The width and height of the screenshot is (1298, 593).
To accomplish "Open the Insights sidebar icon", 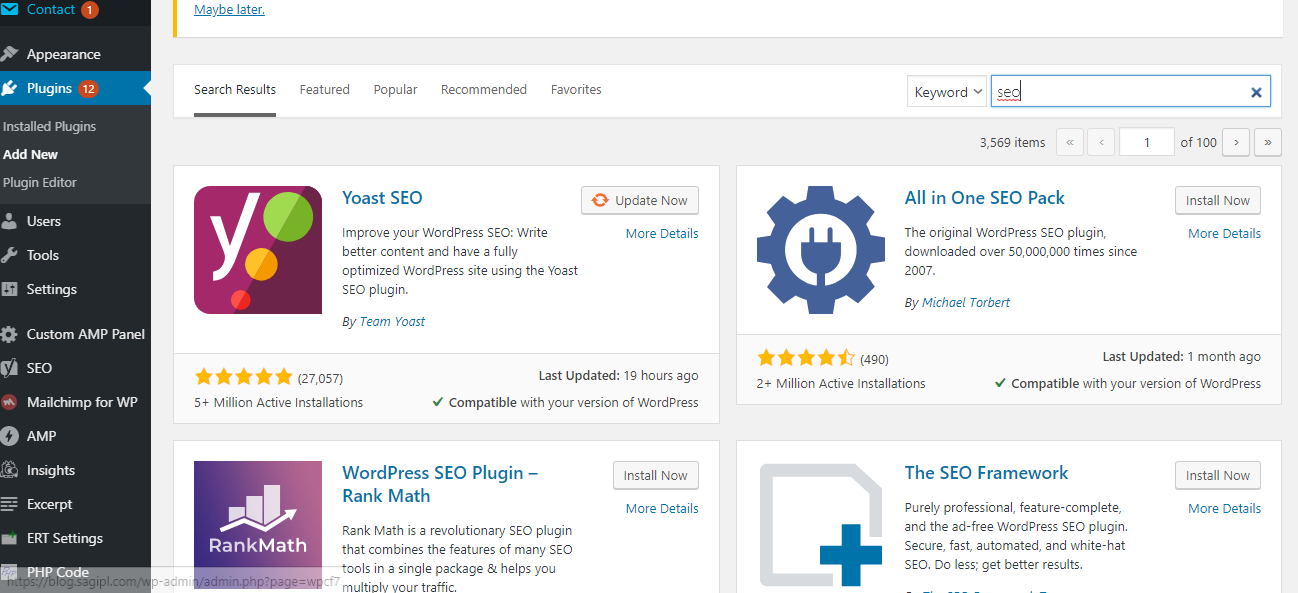I will [x=14, y=470].
